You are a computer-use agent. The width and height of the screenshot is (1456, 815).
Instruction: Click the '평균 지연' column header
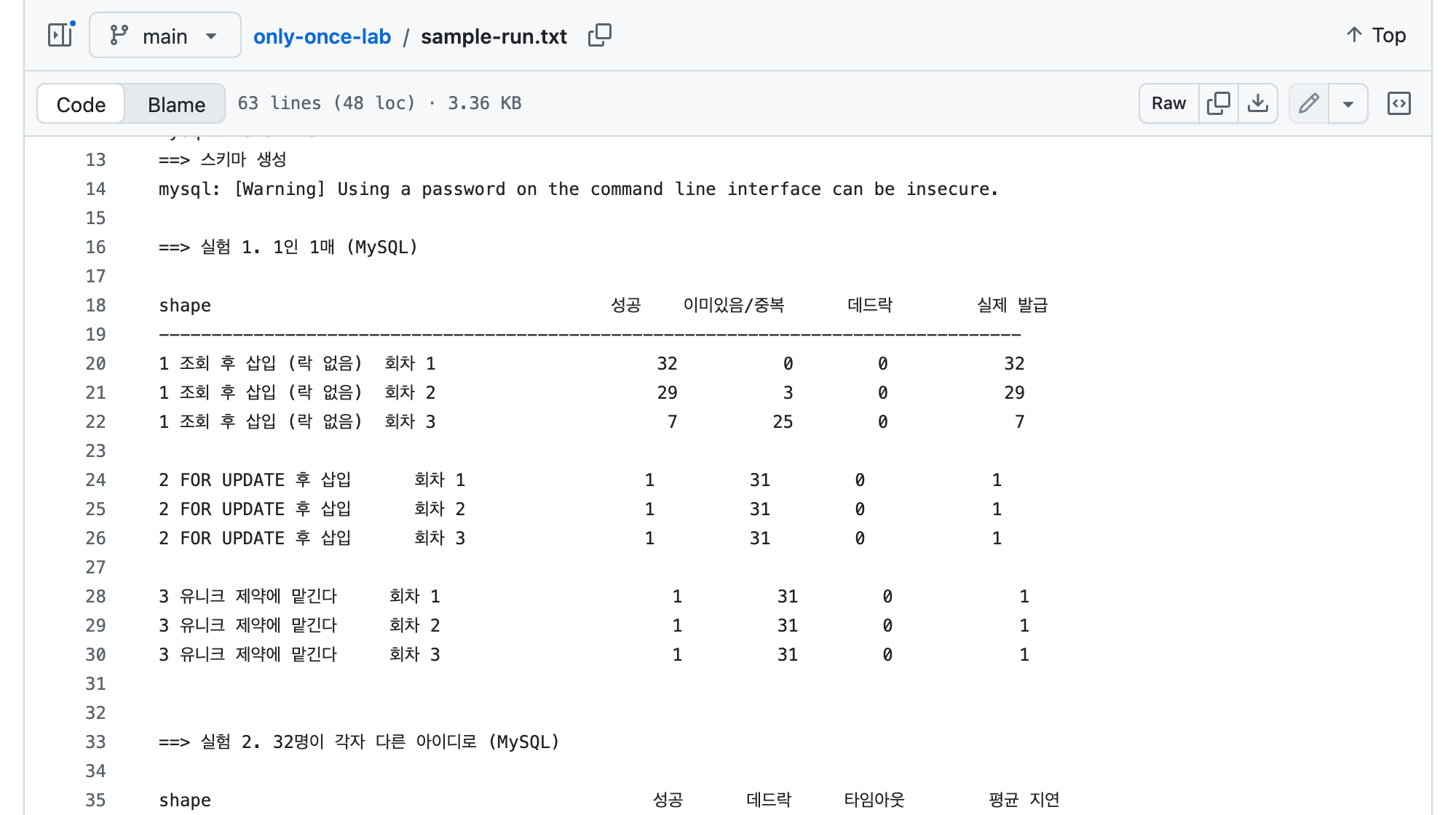tap(1024, 800)
